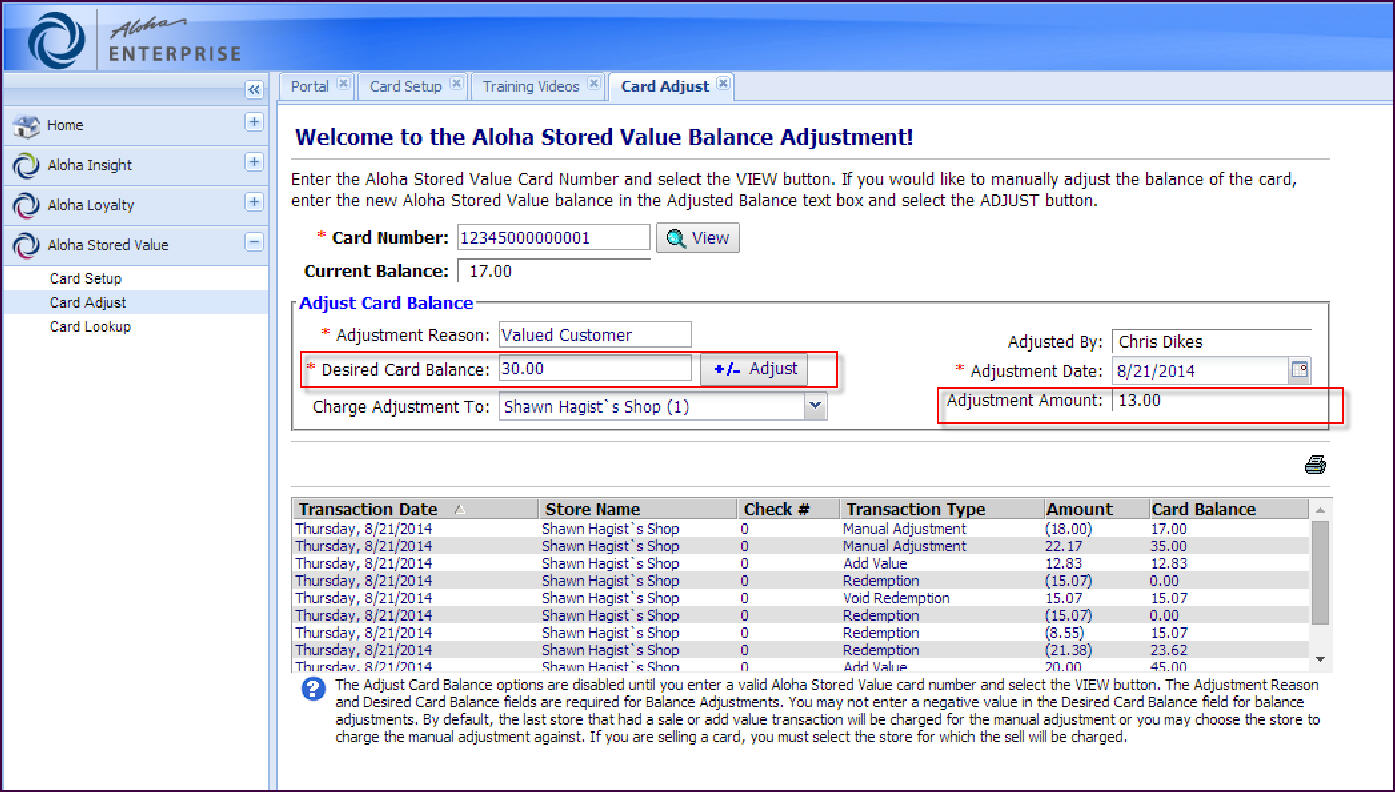Viewport: 1395px width, 792px height.
Task: Close the Training Videos tab
Action: [x=594, y=84]
